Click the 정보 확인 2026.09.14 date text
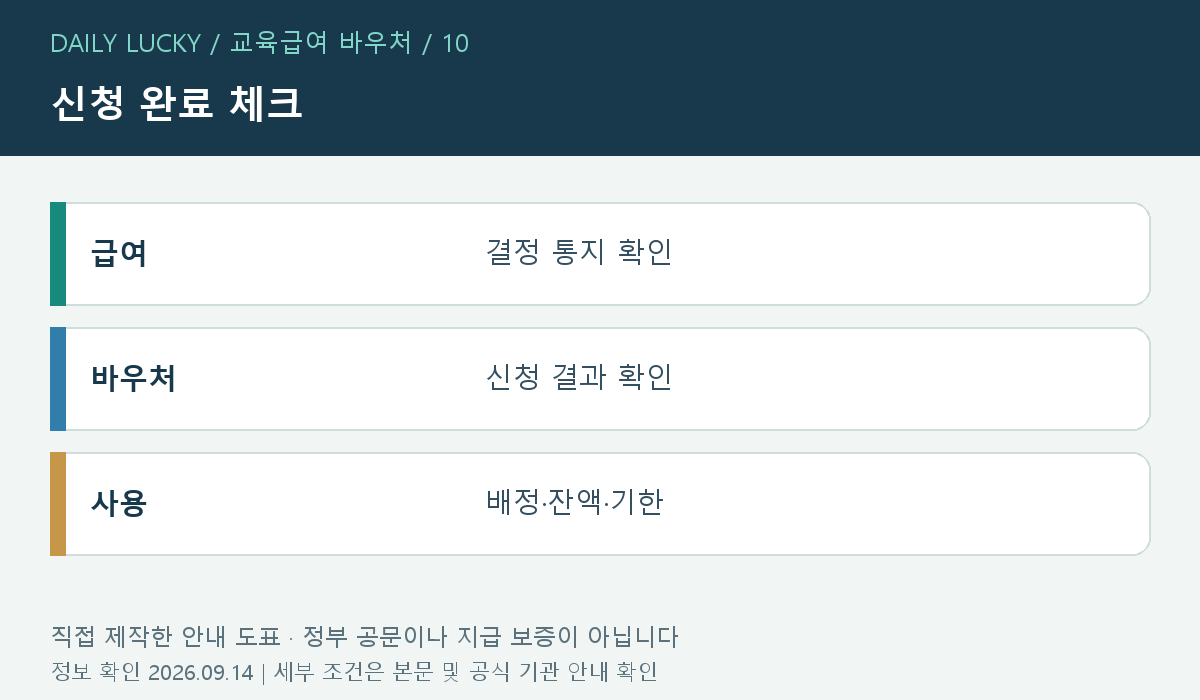This screenshot has width=1200, height=700. pyautogui.click(x=152, y=672)
